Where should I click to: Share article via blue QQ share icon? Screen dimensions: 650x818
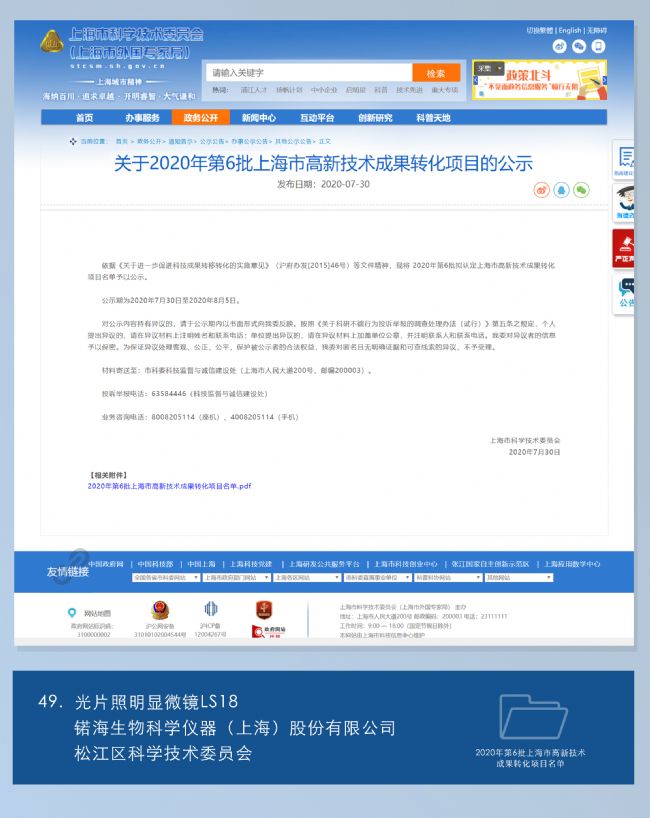point(561,190)
